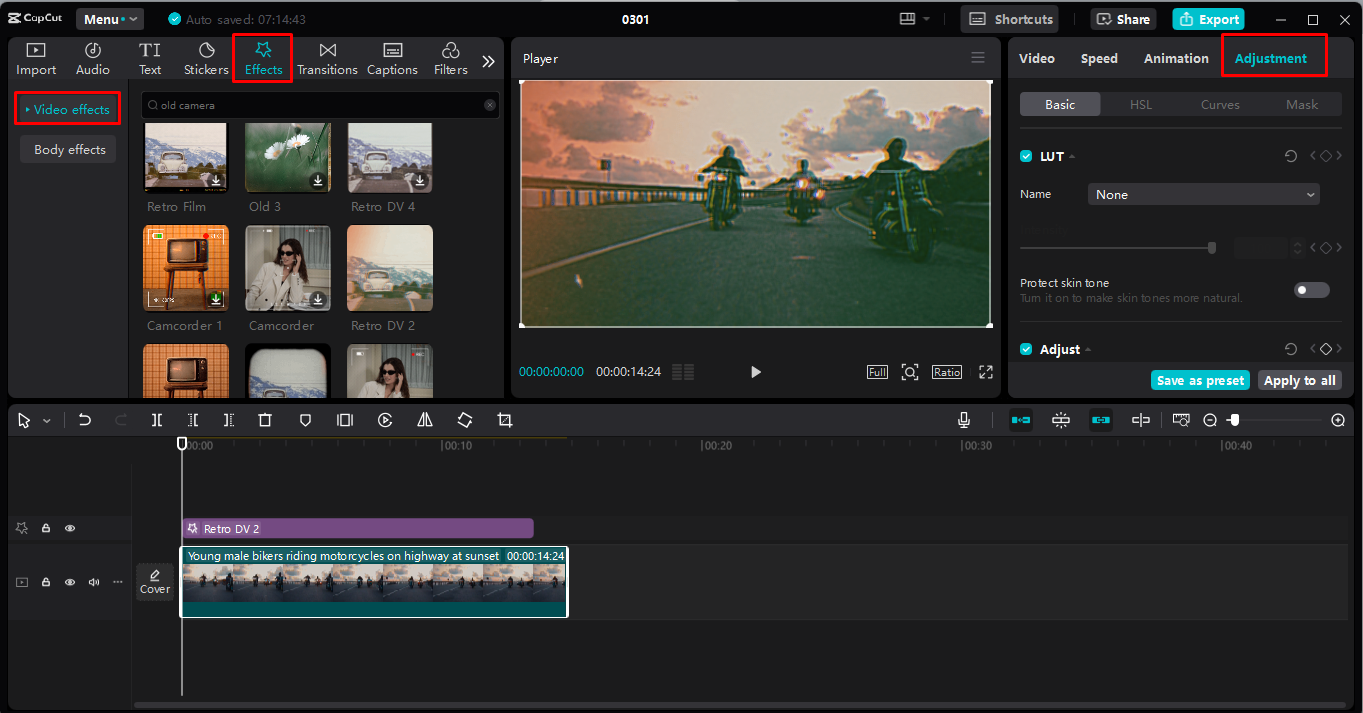Open the Animation tab
This screenshot has width=1363, height=713.
[1176, 58]
